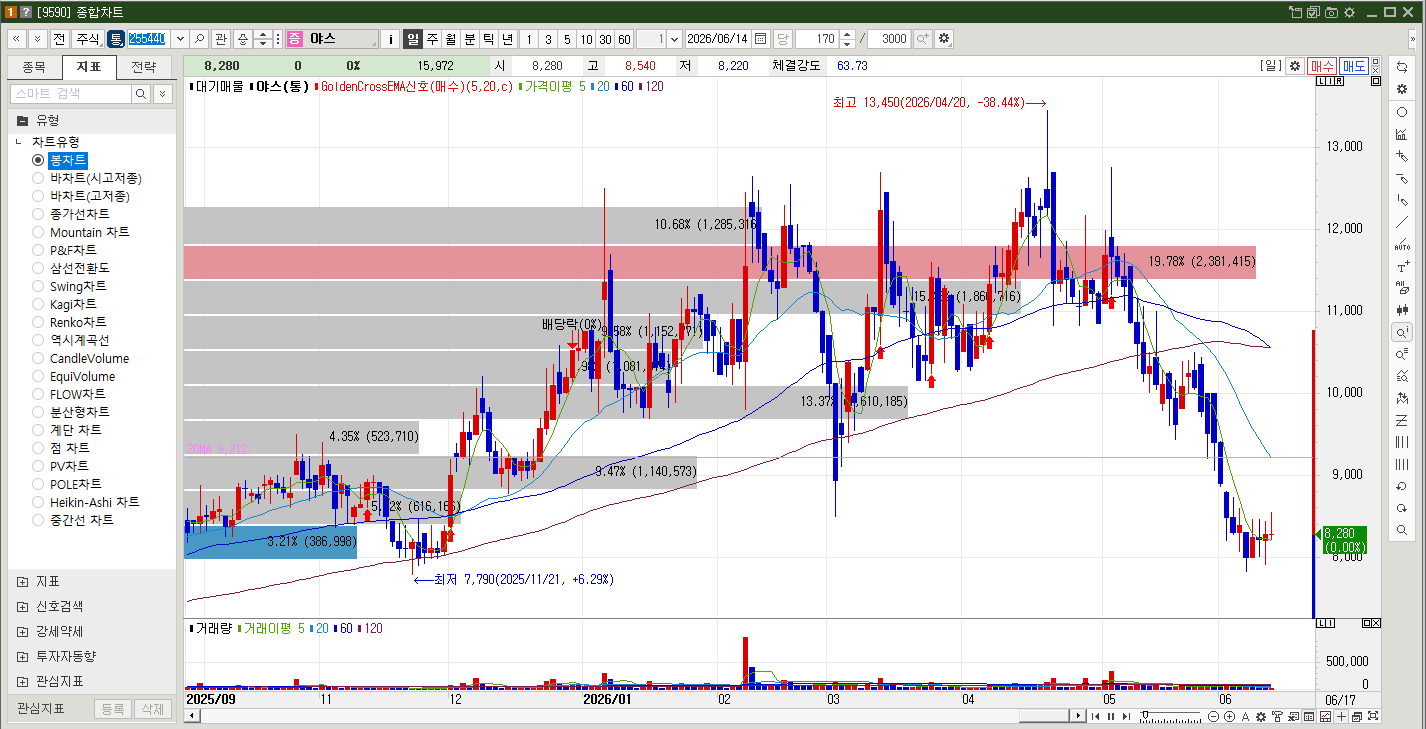Open the right toolbar settings gear
The height and width of the screenshot is (729, 1426).
[1402, 89]
